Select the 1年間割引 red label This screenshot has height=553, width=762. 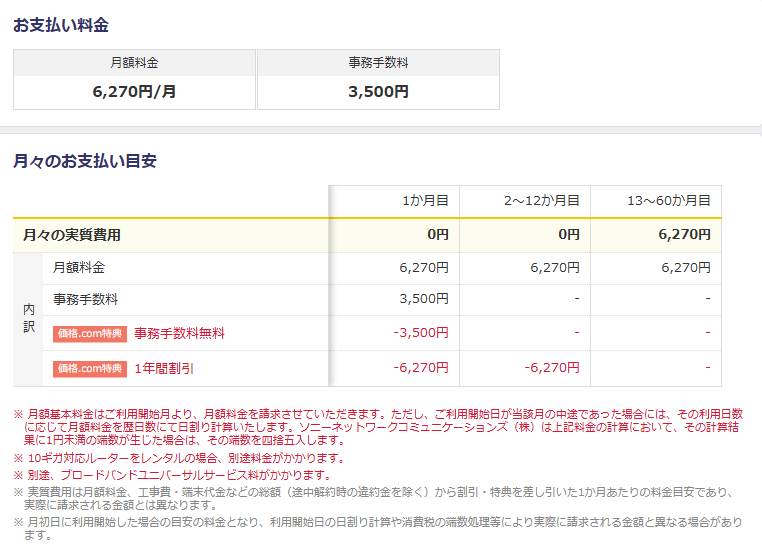click(x=164, y=368)
